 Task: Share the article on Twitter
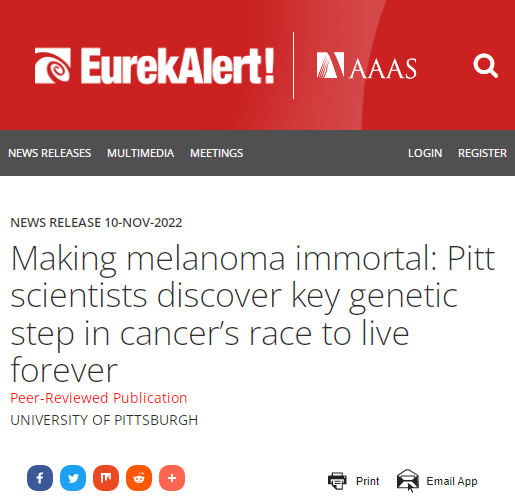73,478
